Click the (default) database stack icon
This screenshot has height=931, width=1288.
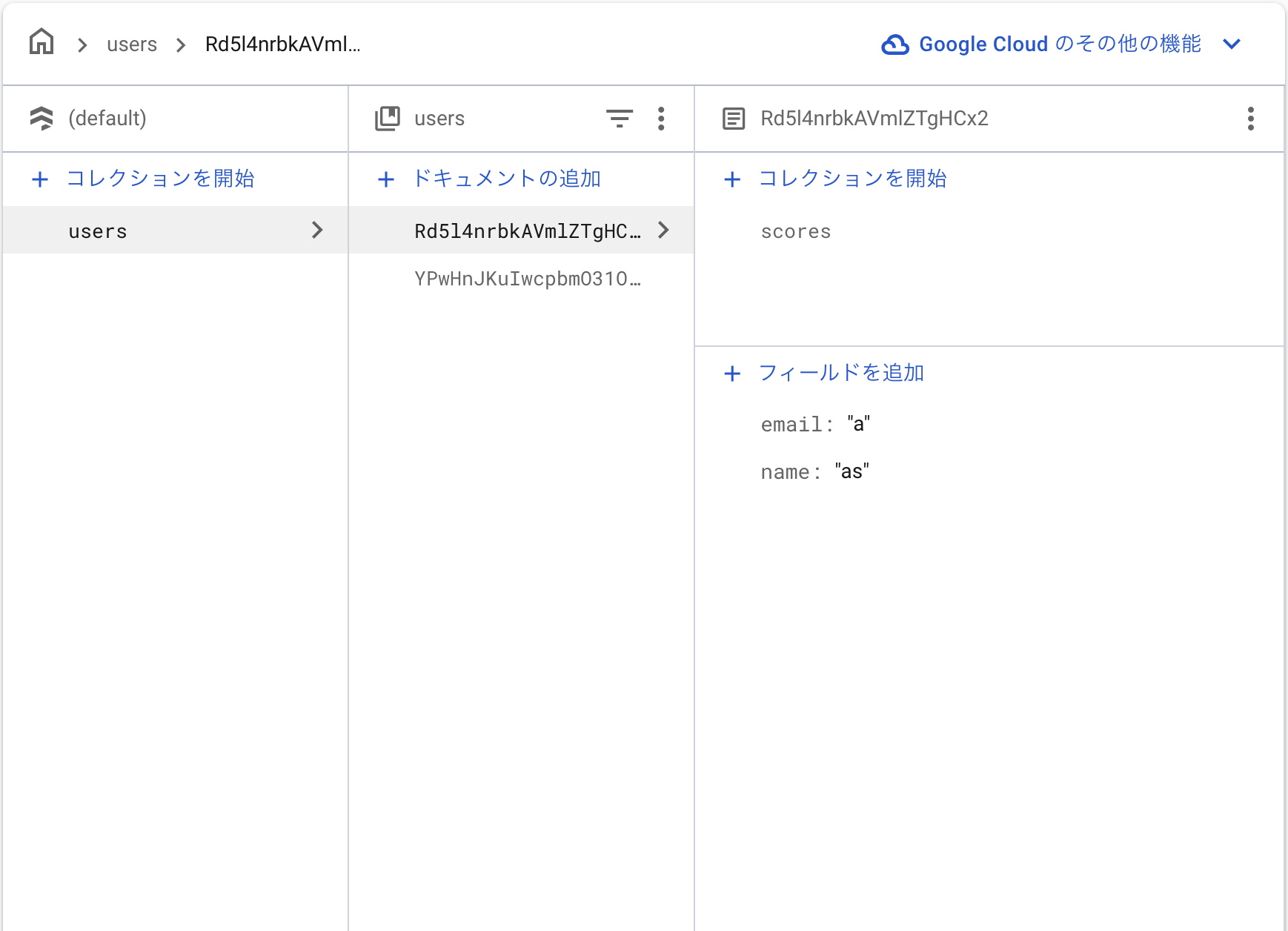[x=42, y=119]
